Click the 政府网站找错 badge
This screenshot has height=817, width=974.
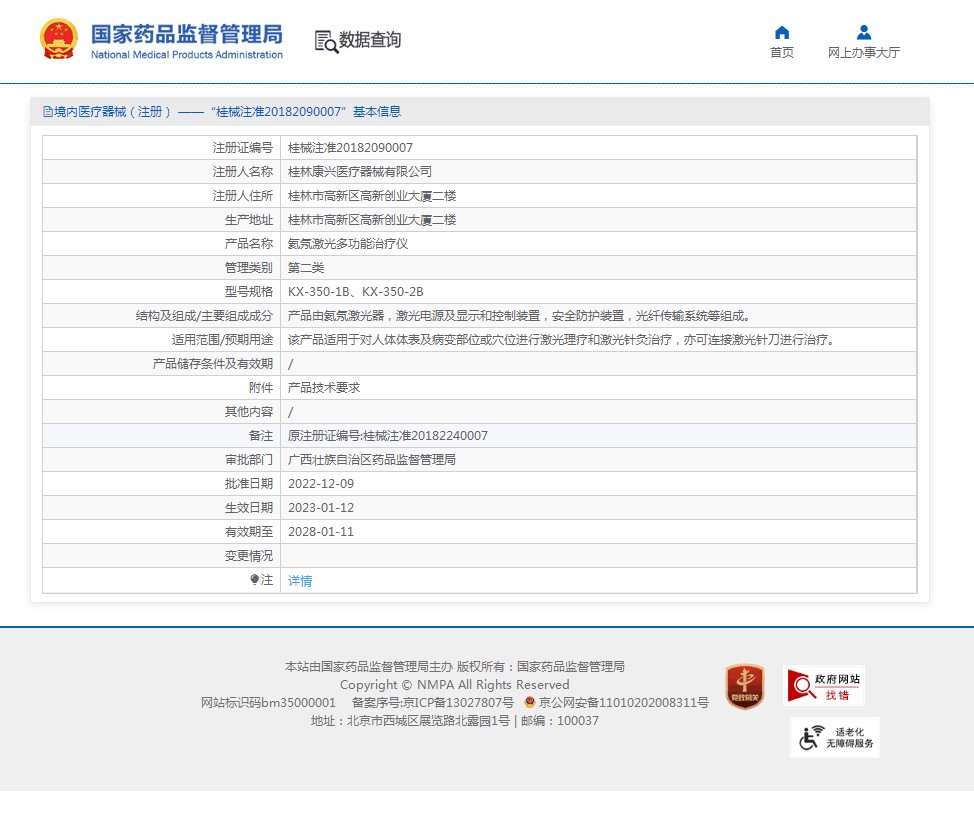[x=824, y=686]
